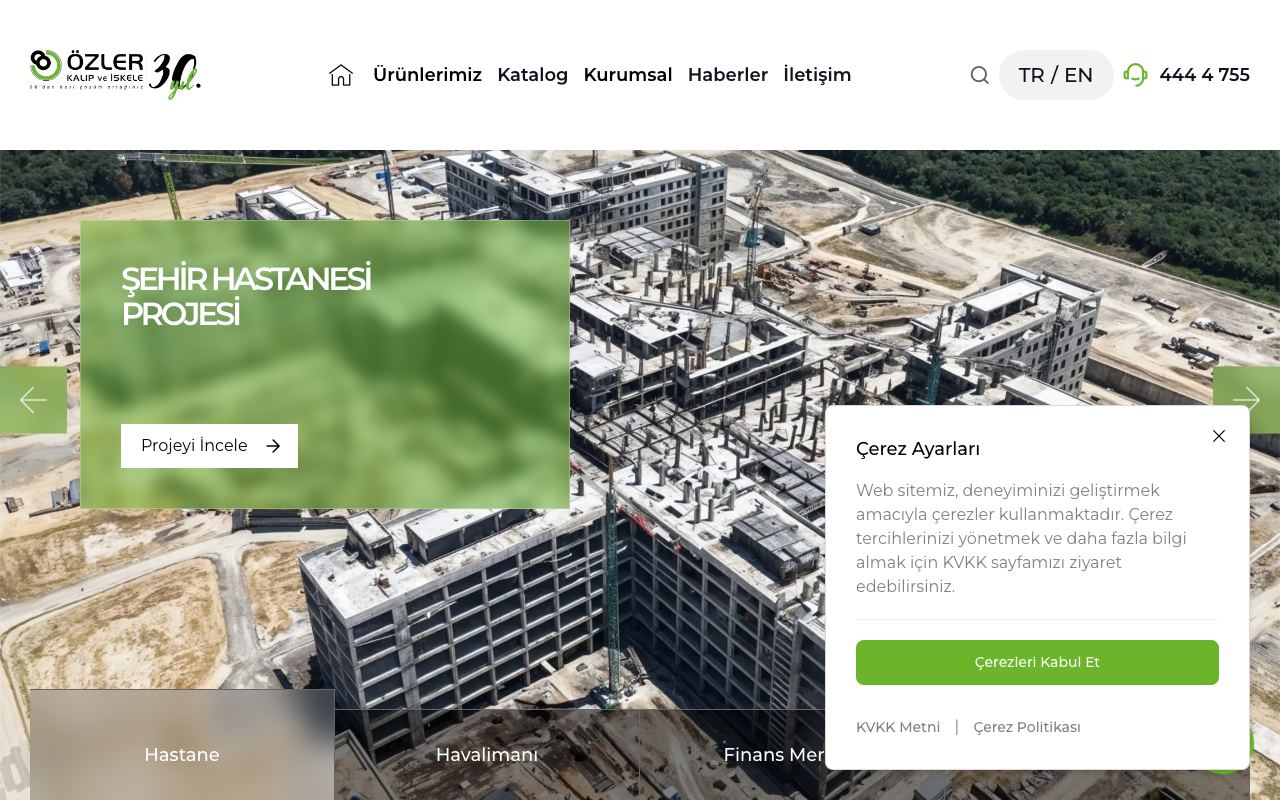Open the Ürünlerimiz menu
The height and width of the screenshot is (800, 1280).
[427, 75]
